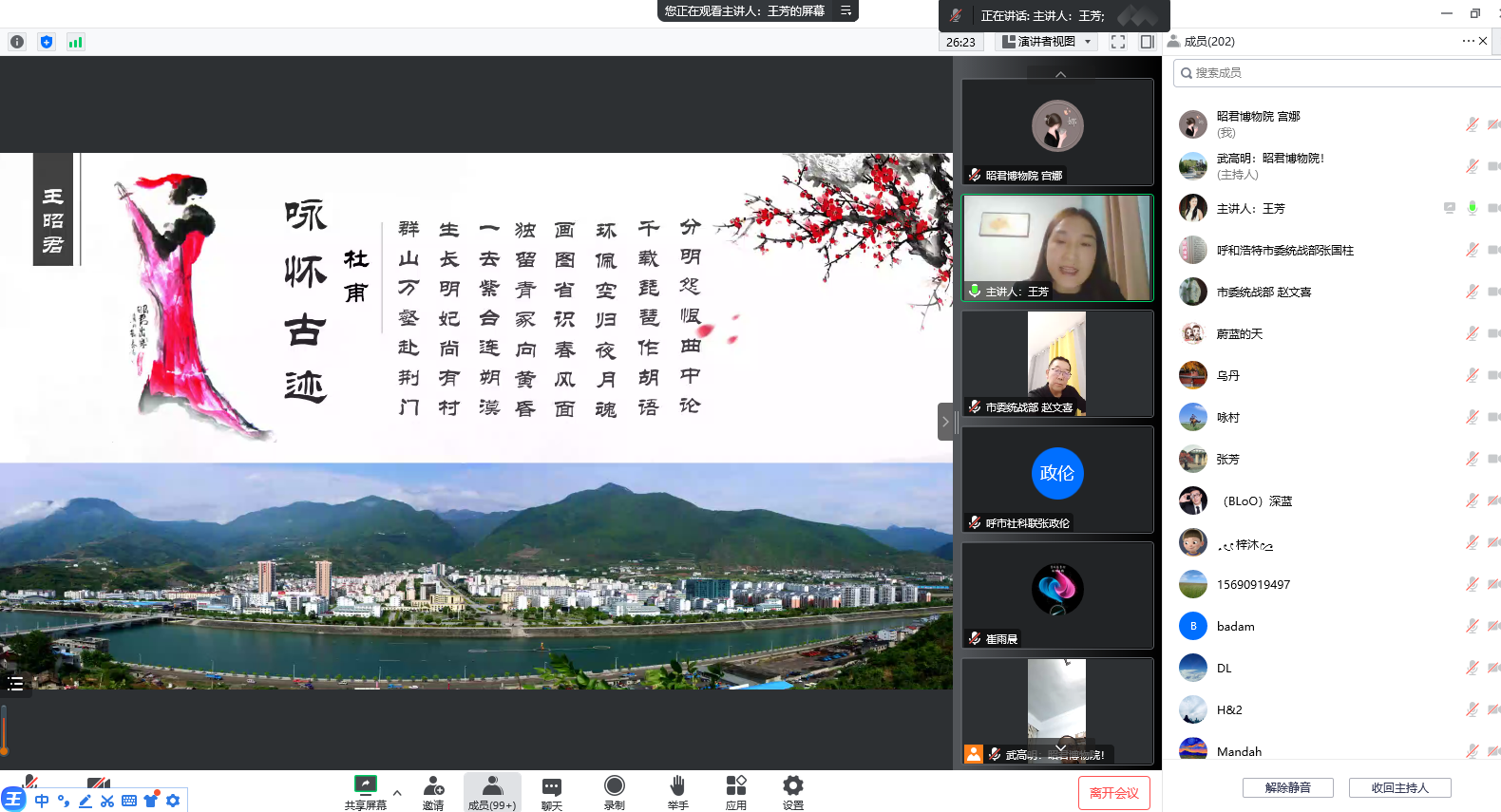Open the IME skin (shirt) icon
1501x812 pixels.
tap(150, 800)
